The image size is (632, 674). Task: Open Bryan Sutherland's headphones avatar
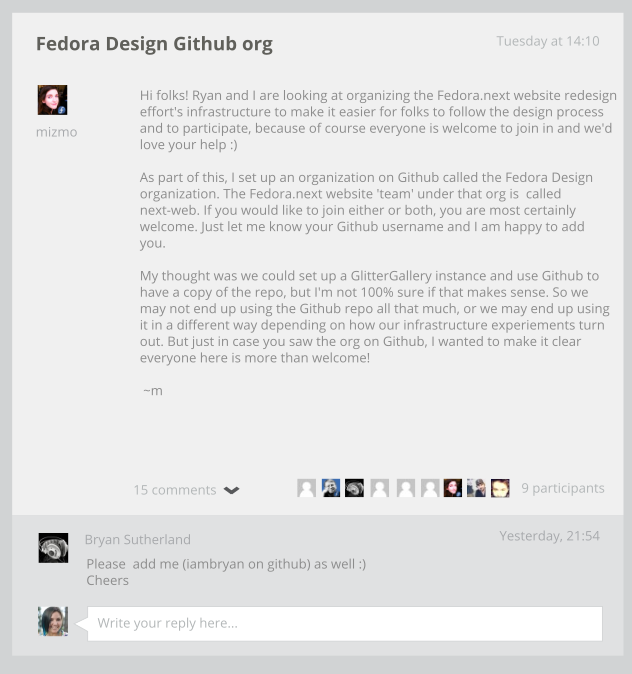click(x=53, y=548)
